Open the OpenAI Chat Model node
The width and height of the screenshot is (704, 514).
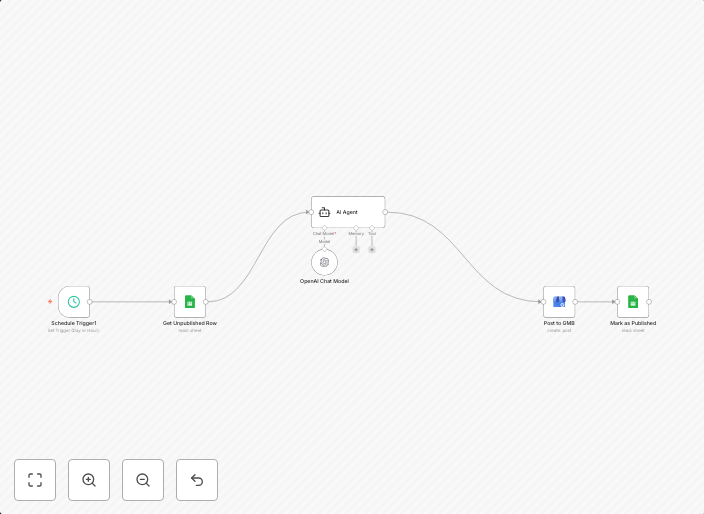click(x=324, y=262)
